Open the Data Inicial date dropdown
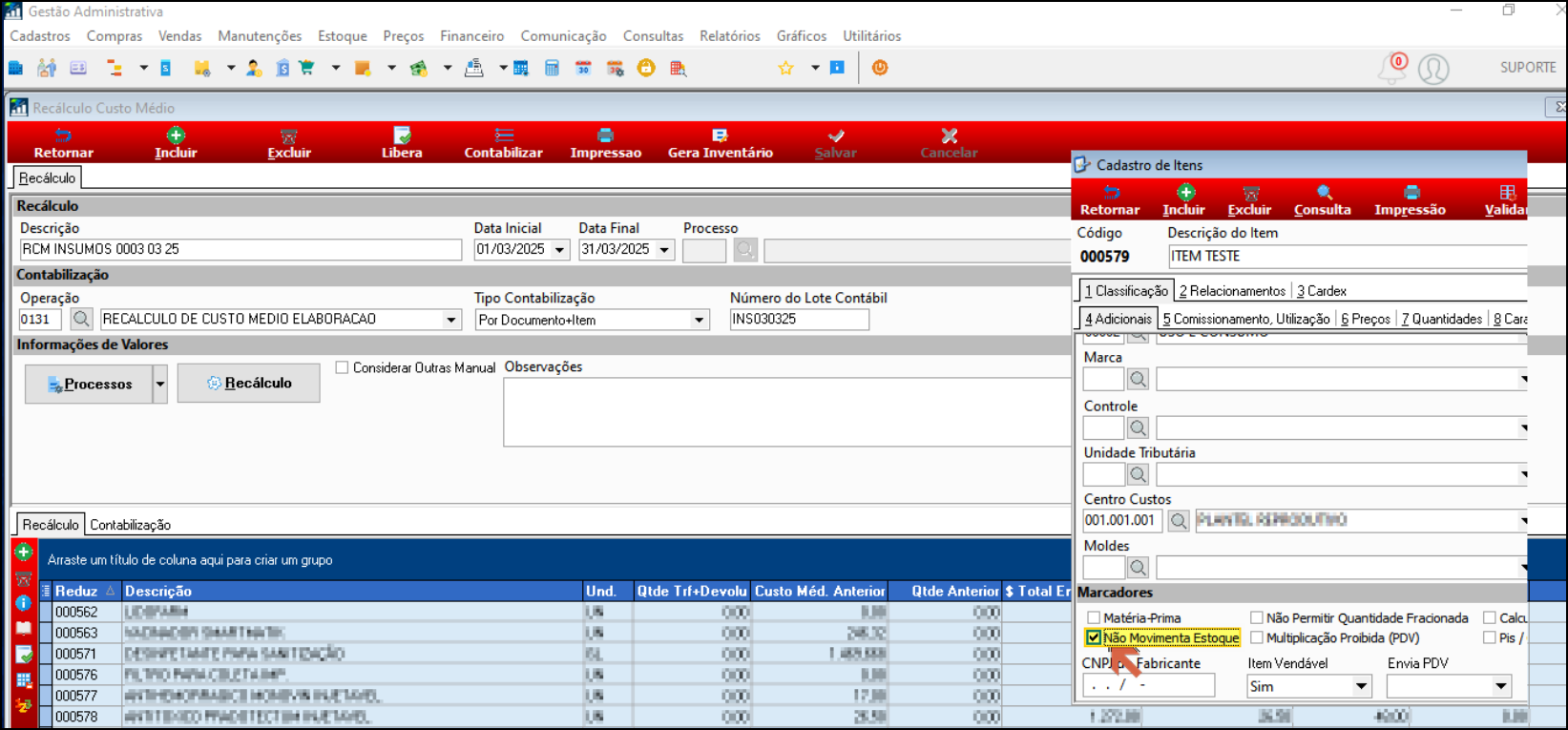Screen dimensions: 1568x730 pos(560,250)
